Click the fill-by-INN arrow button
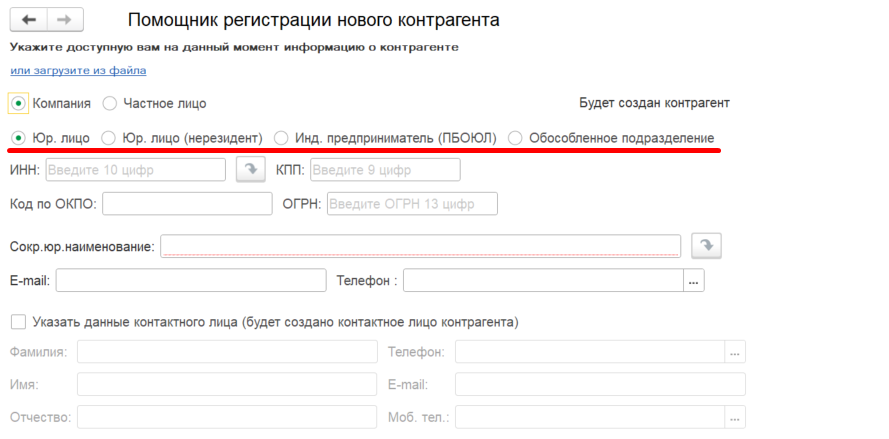This screenshot has height=439, width=889. pyautogui.click(x=251, y=170)
